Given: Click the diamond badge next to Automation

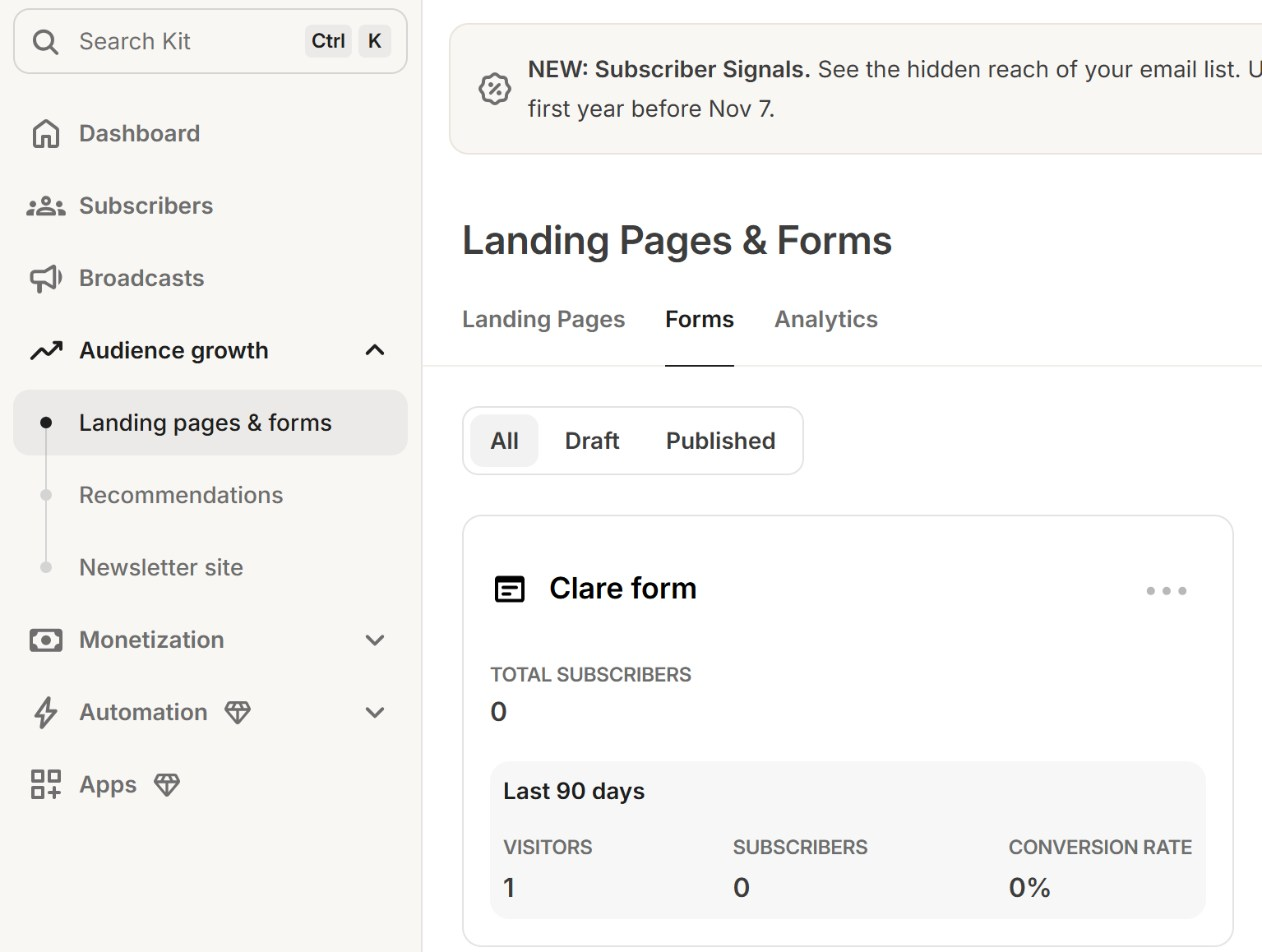Looking at the screenshot, I should point(237,713).
